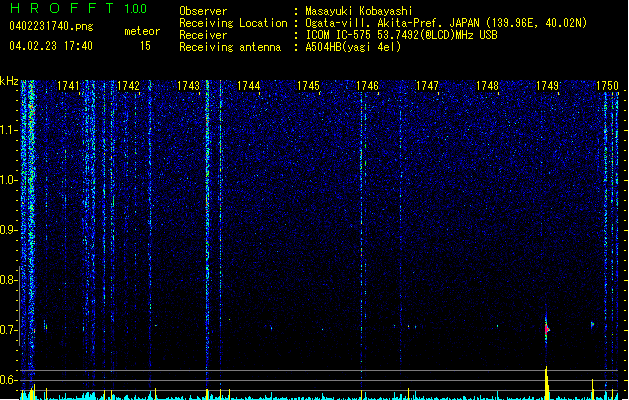Click the 1741 time marker

click(x=68, y=86)
